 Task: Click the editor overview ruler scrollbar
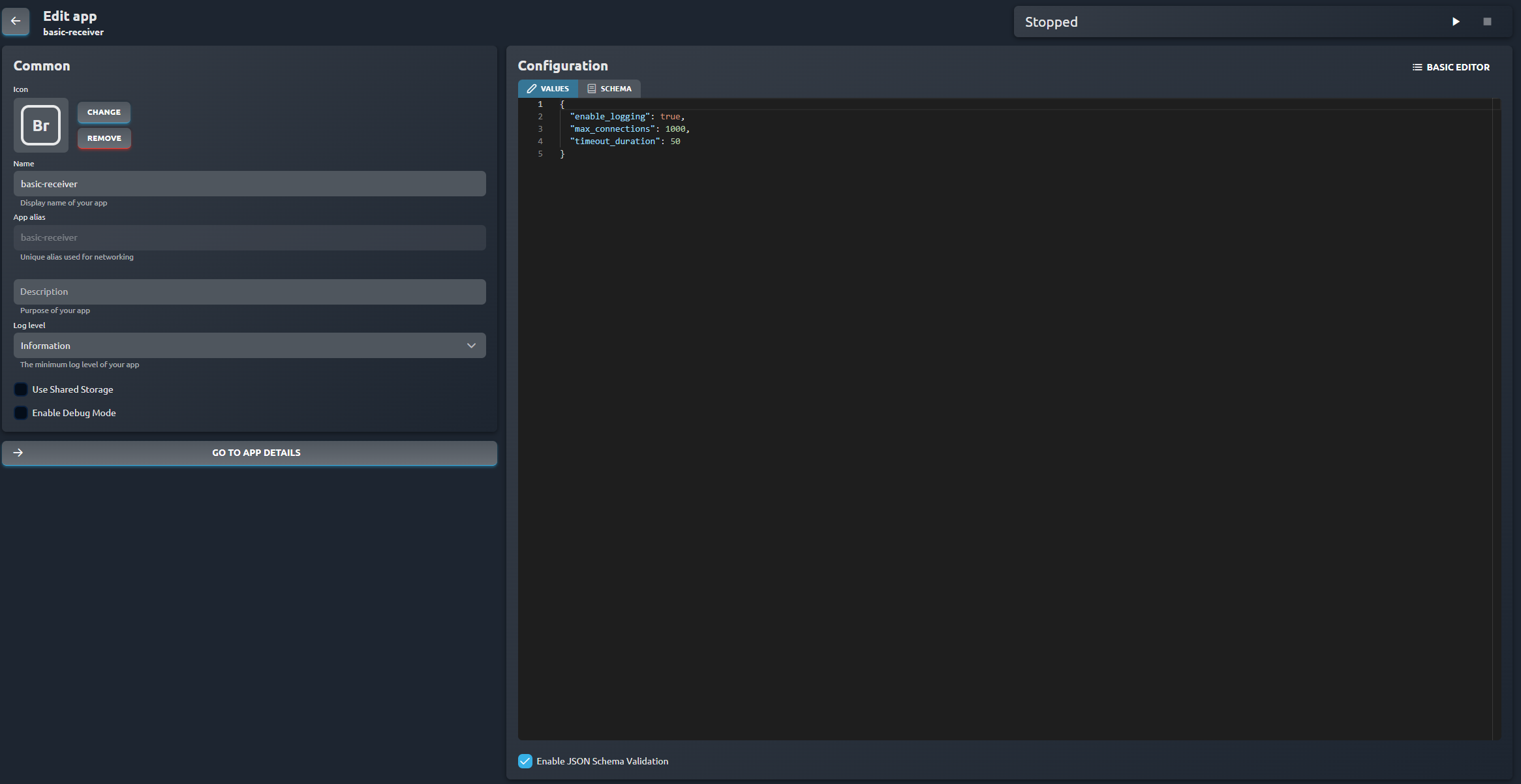(1496, 419)
